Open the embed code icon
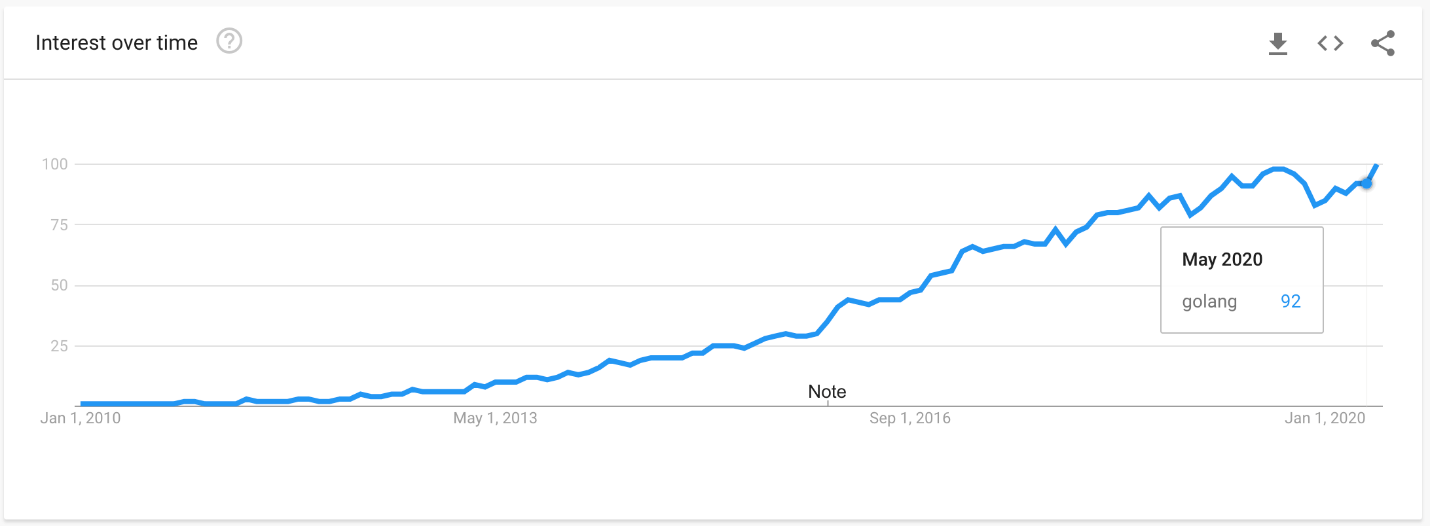This screenshot has width=1430, height=526. click(1329, 43)
